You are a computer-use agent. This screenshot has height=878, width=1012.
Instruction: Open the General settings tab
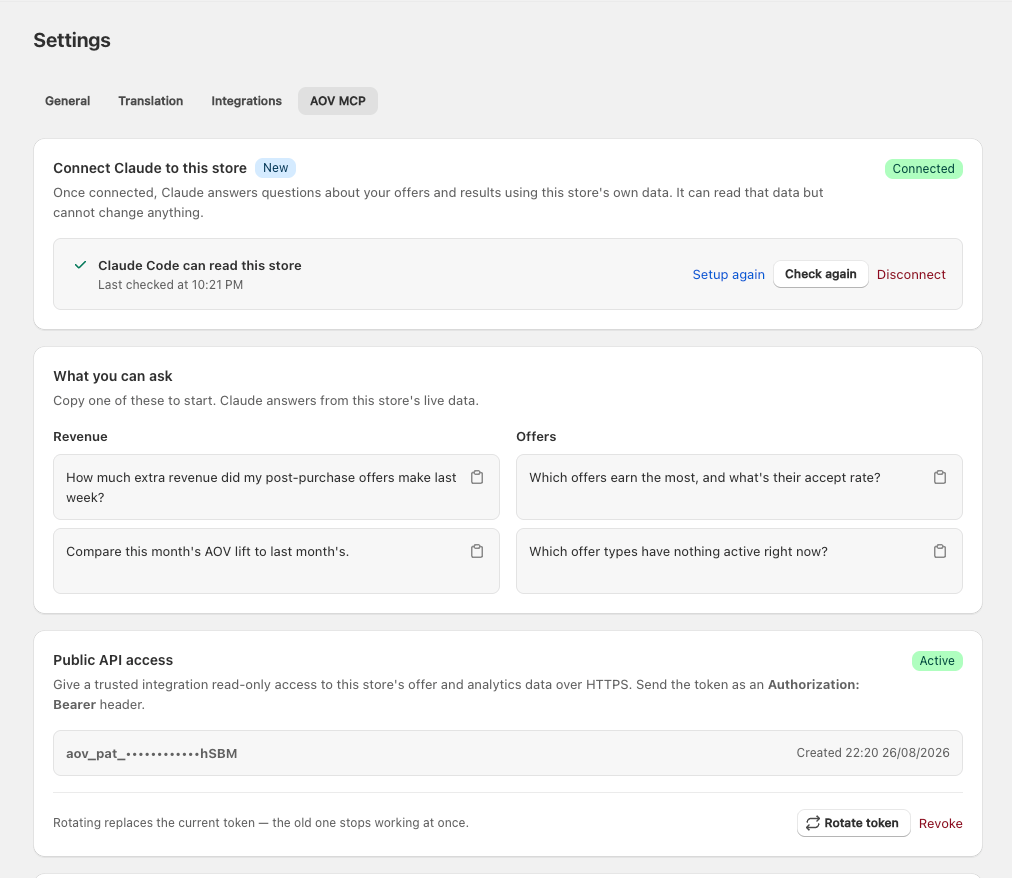click(67, 101)
